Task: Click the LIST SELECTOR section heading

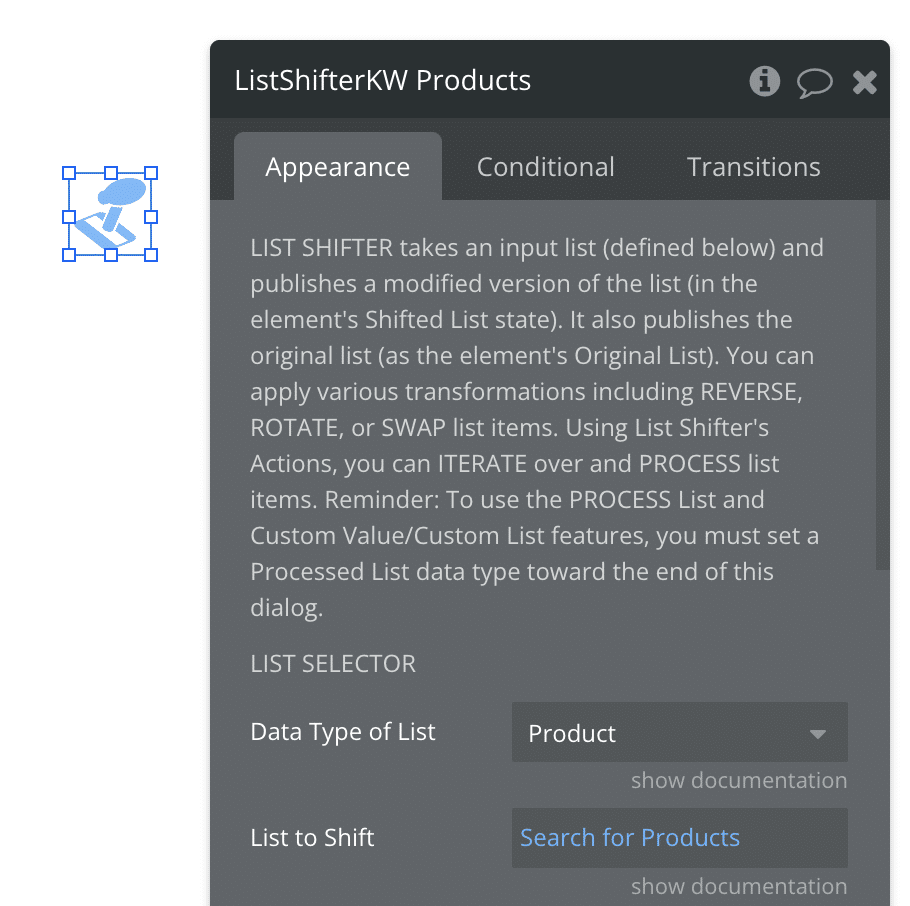Action: pos(332,663)
